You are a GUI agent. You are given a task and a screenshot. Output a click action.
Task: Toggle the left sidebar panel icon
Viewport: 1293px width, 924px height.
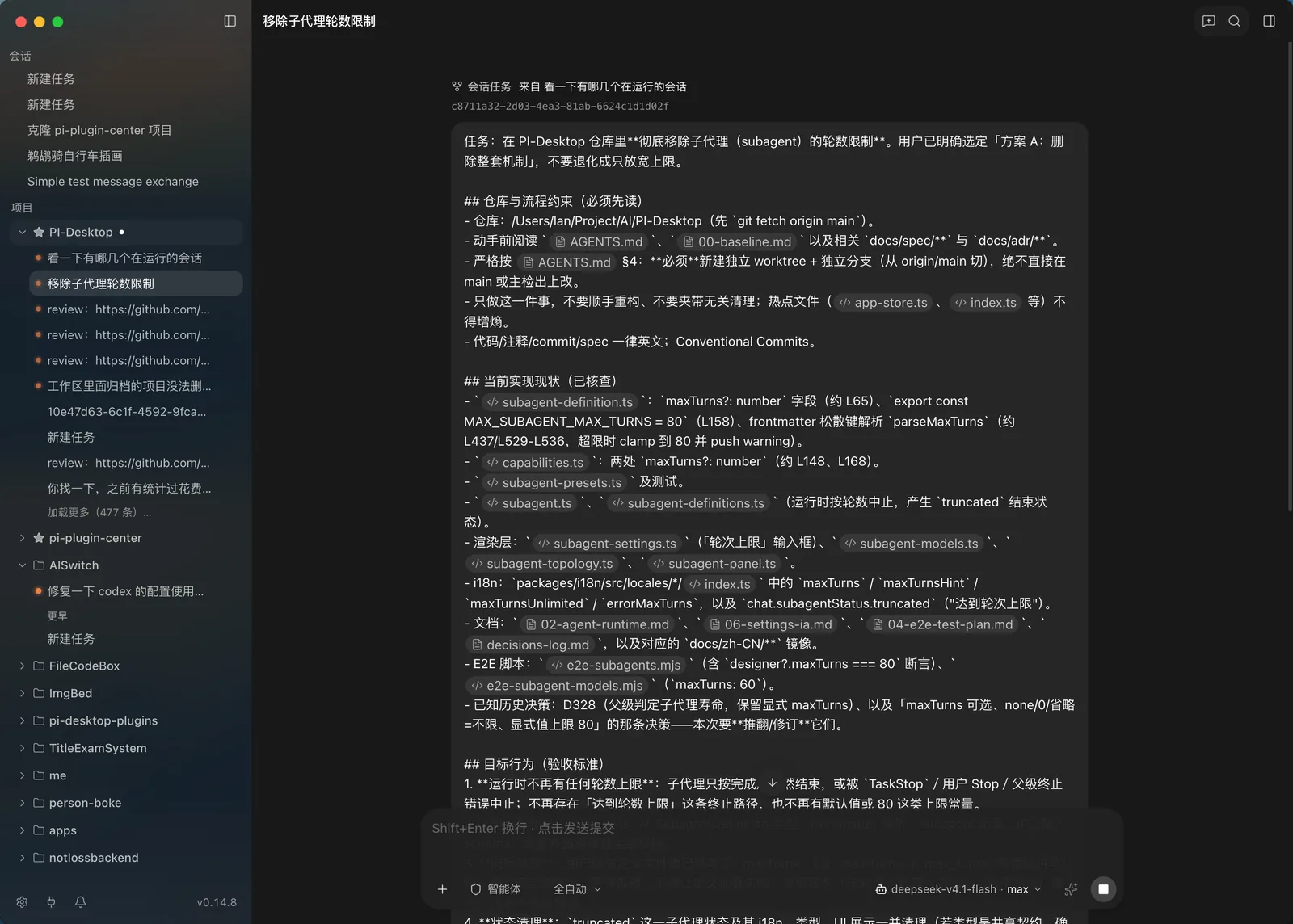[x=230, y=21]
